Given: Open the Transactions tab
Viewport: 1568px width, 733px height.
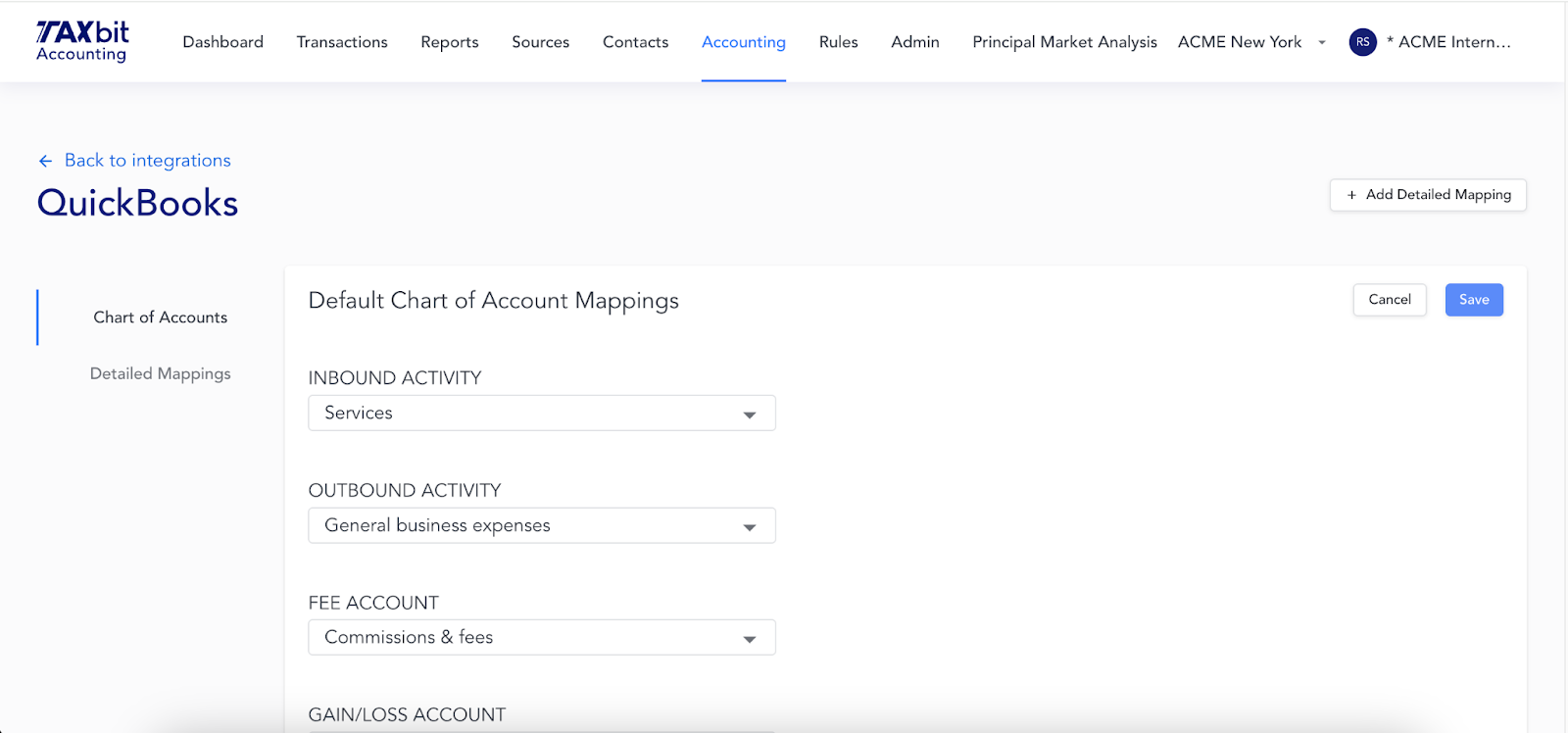Looking at the screenshot, I should point(342,42).
